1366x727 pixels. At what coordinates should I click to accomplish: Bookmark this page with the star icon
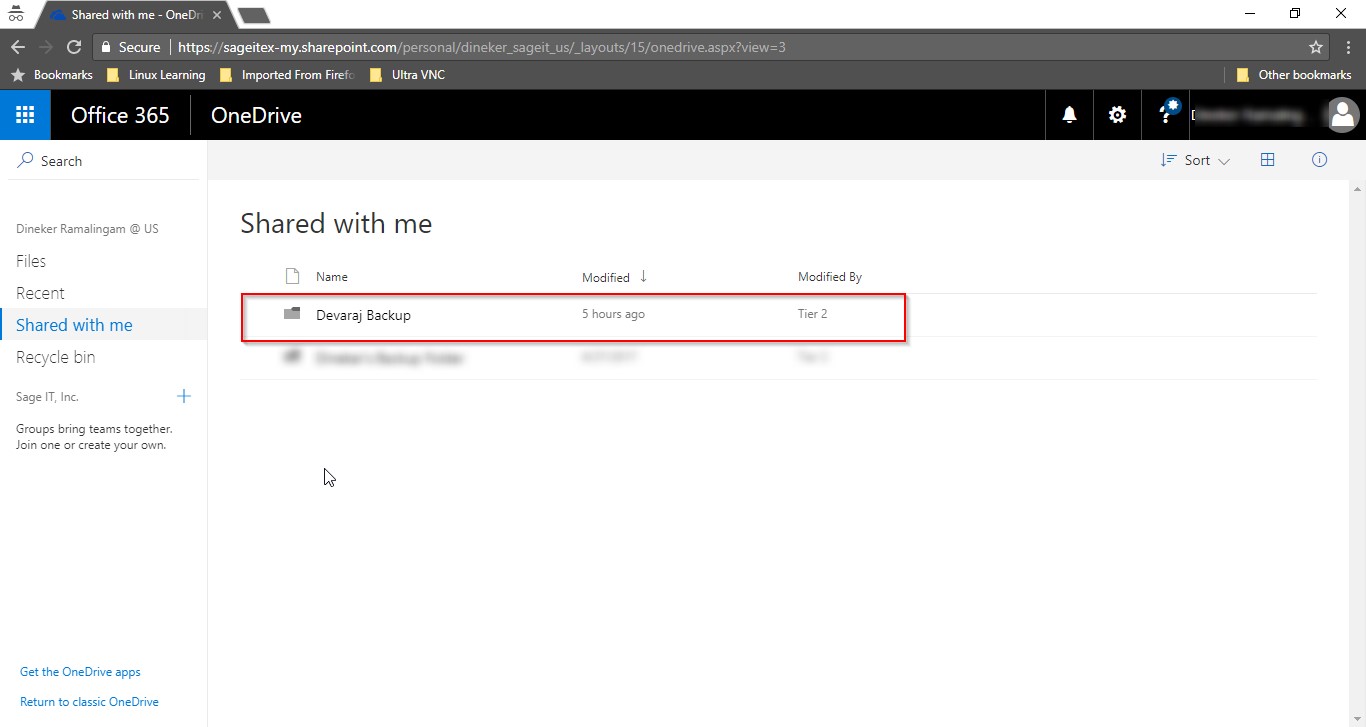coord(1316,47)
